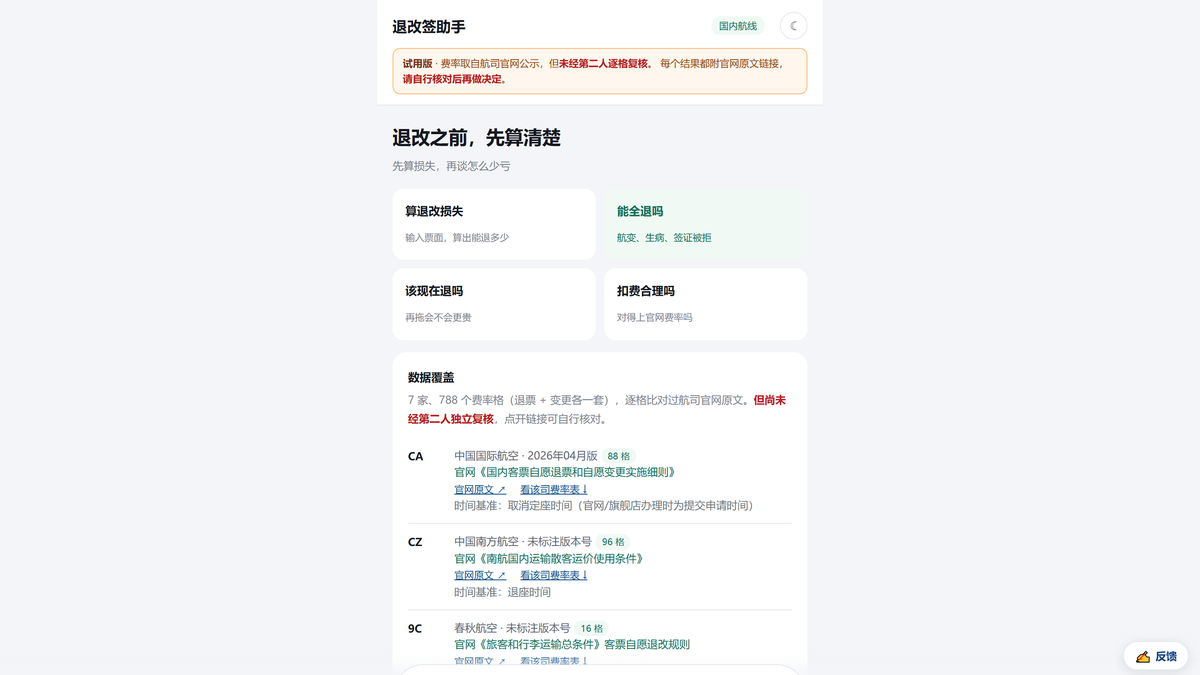Click the 国内航线 badge in the header
Image resolution: width=1200 pixels, height=675 pixels.
738,26
